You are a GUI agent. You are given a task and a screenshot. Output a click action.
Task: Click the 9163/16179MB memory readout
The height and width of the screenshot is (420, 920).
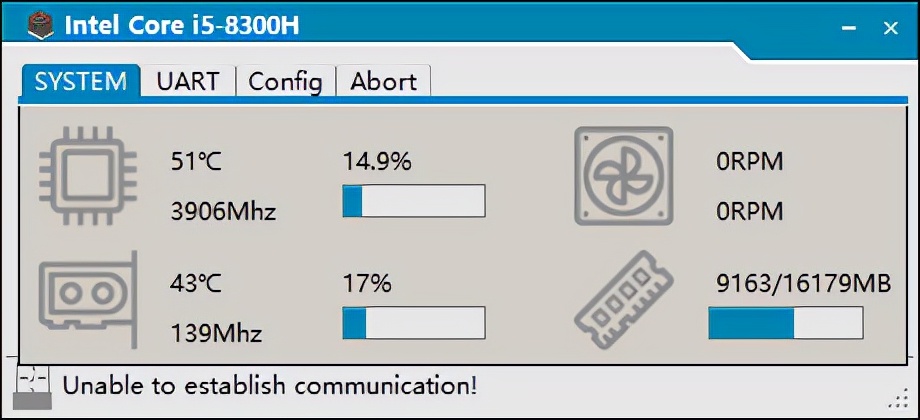[x=803, y=284]
